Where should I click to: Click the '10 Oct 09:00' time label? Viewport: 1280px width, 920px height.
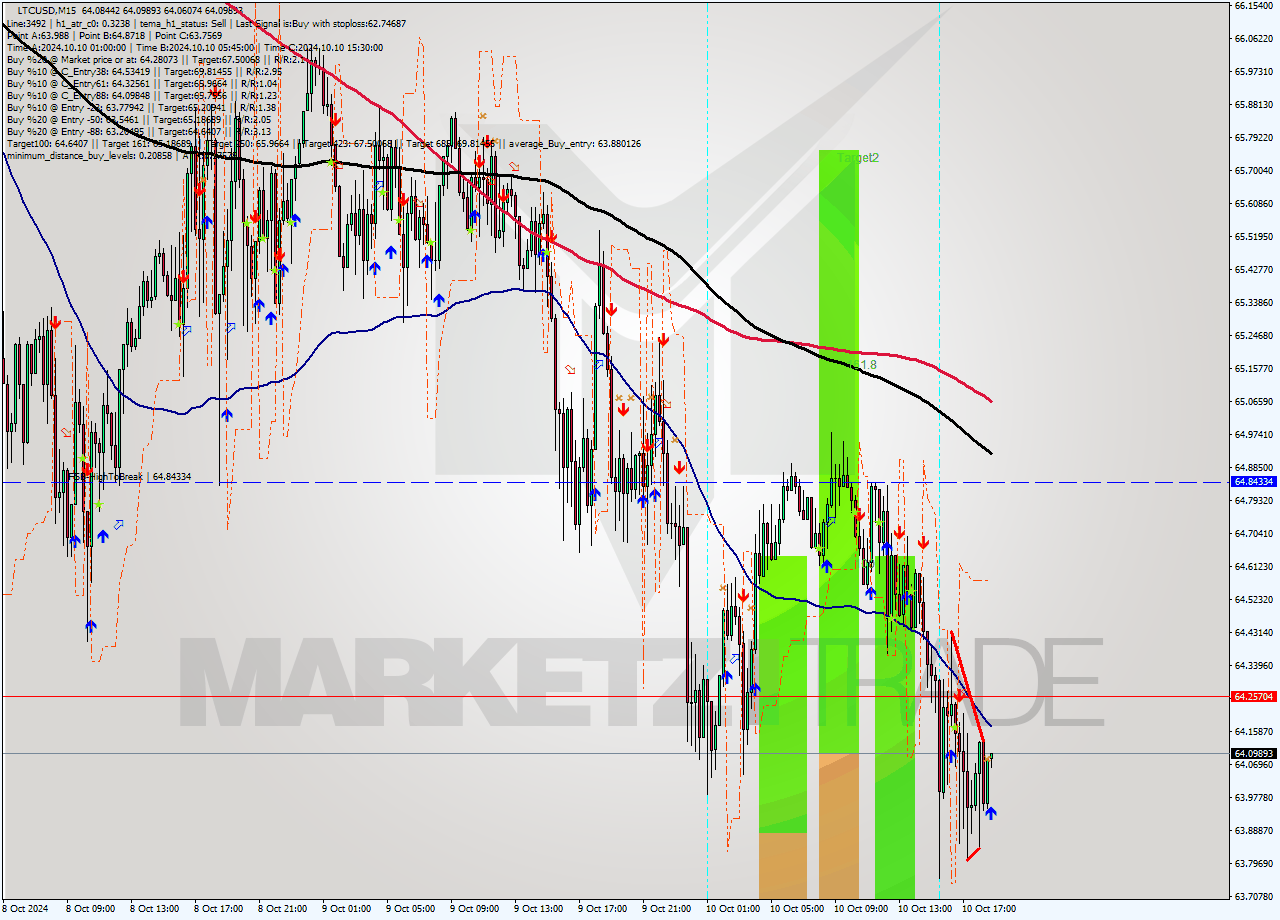click(859, 909)
